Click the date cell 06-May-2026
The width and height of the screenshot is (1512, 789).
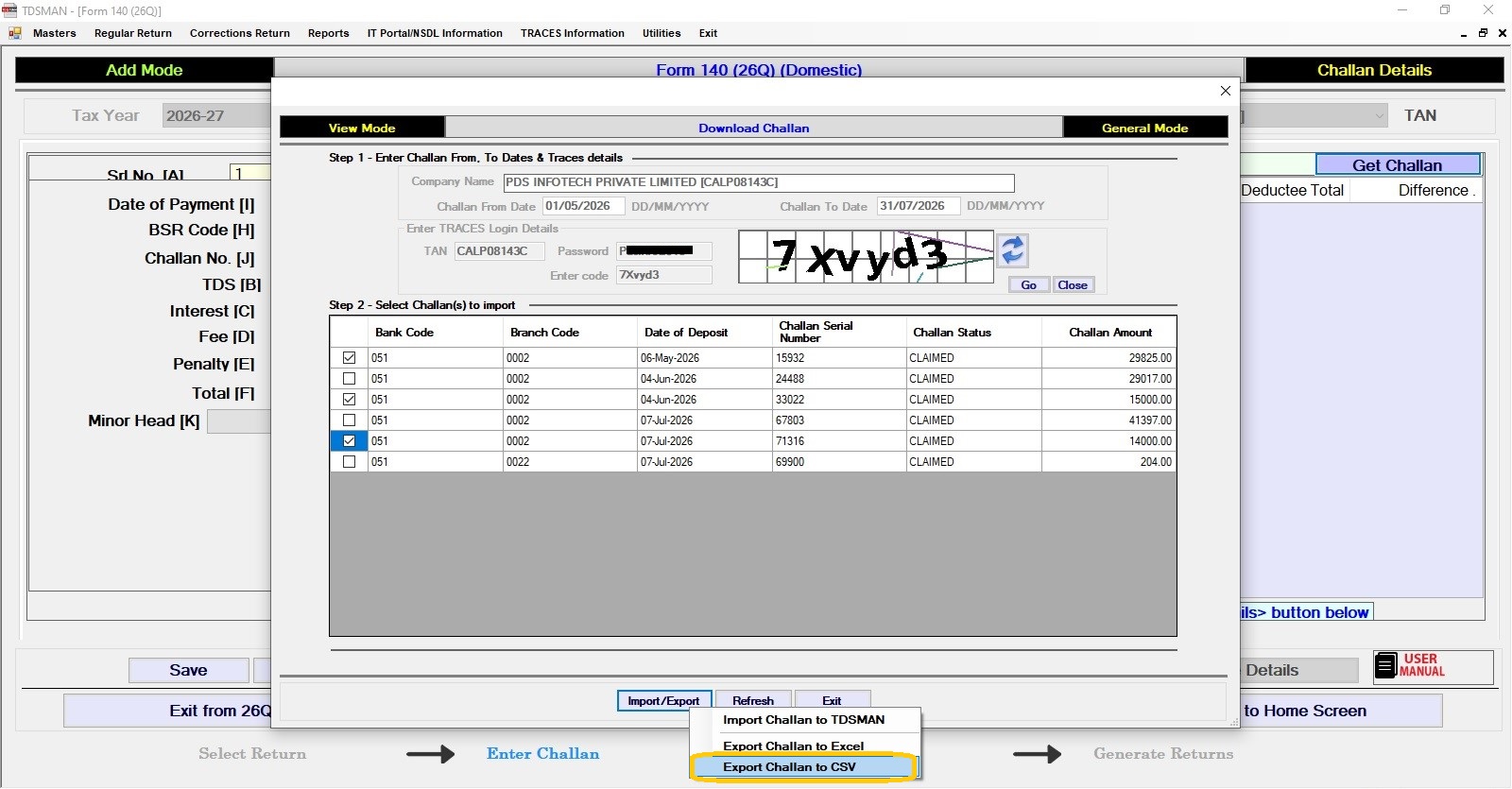(705, 358)
